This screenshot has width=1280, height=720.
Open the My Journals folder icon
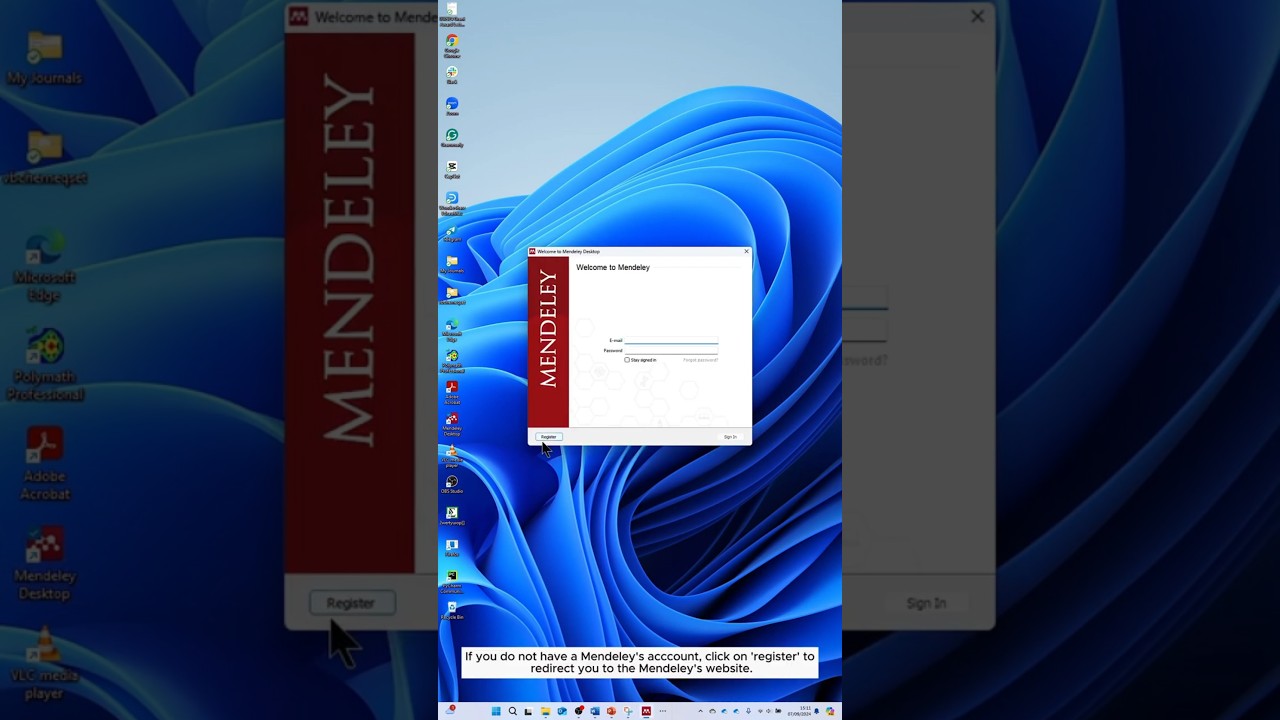coord(452,265)
